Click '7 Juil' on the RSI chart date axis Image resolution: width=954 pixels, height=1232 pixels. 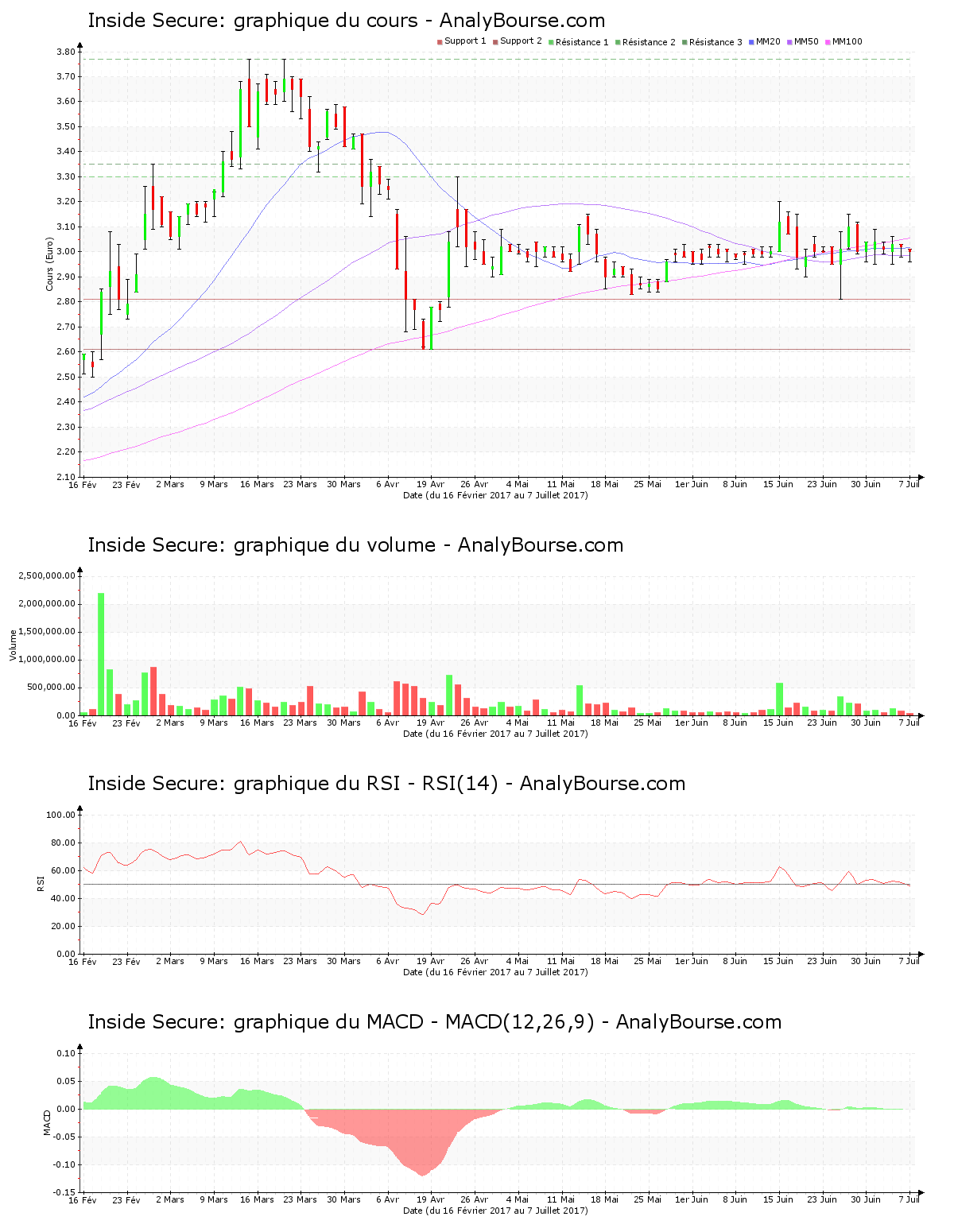(909, 961)
